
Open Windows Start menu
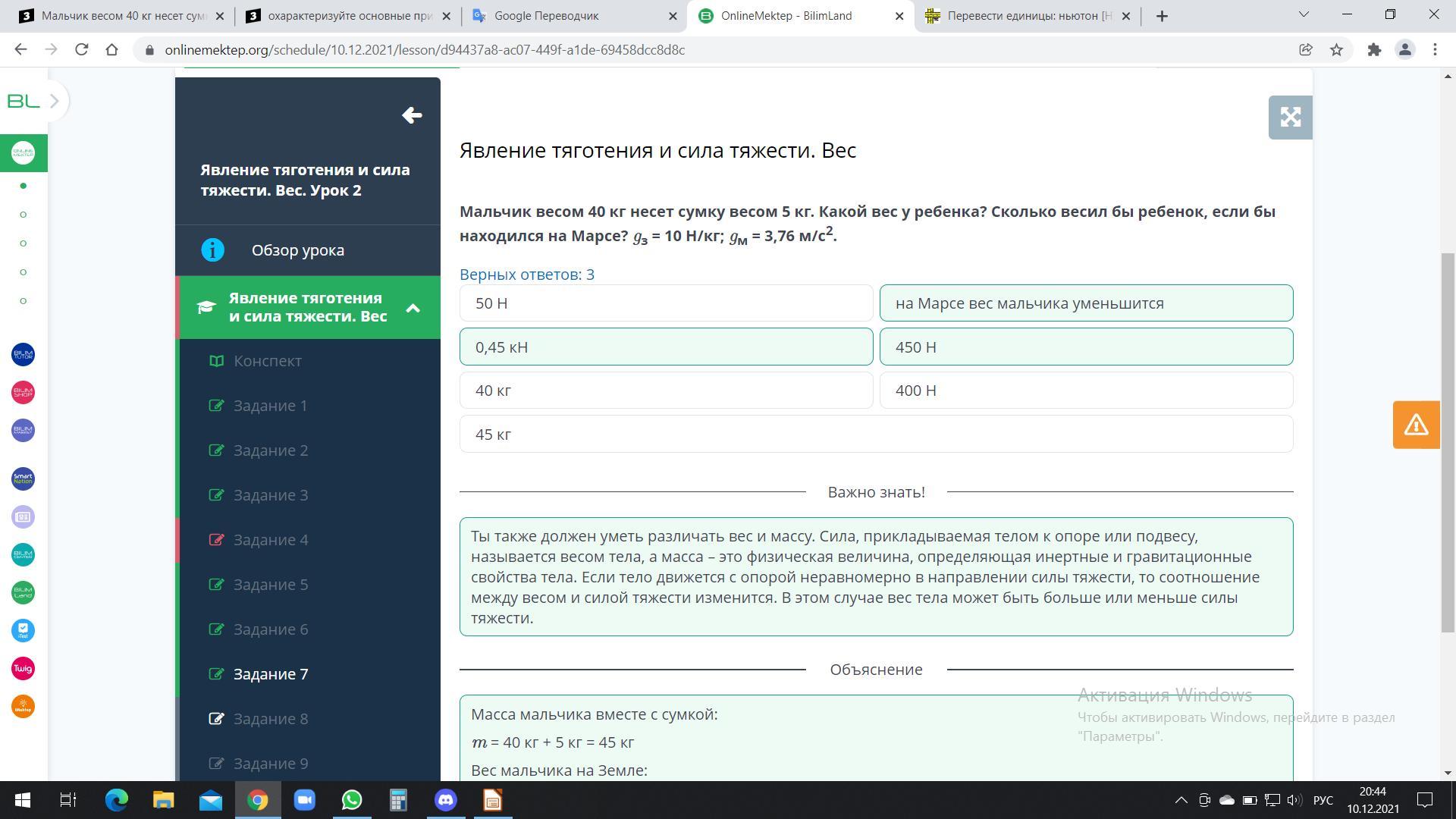(22, 800)
